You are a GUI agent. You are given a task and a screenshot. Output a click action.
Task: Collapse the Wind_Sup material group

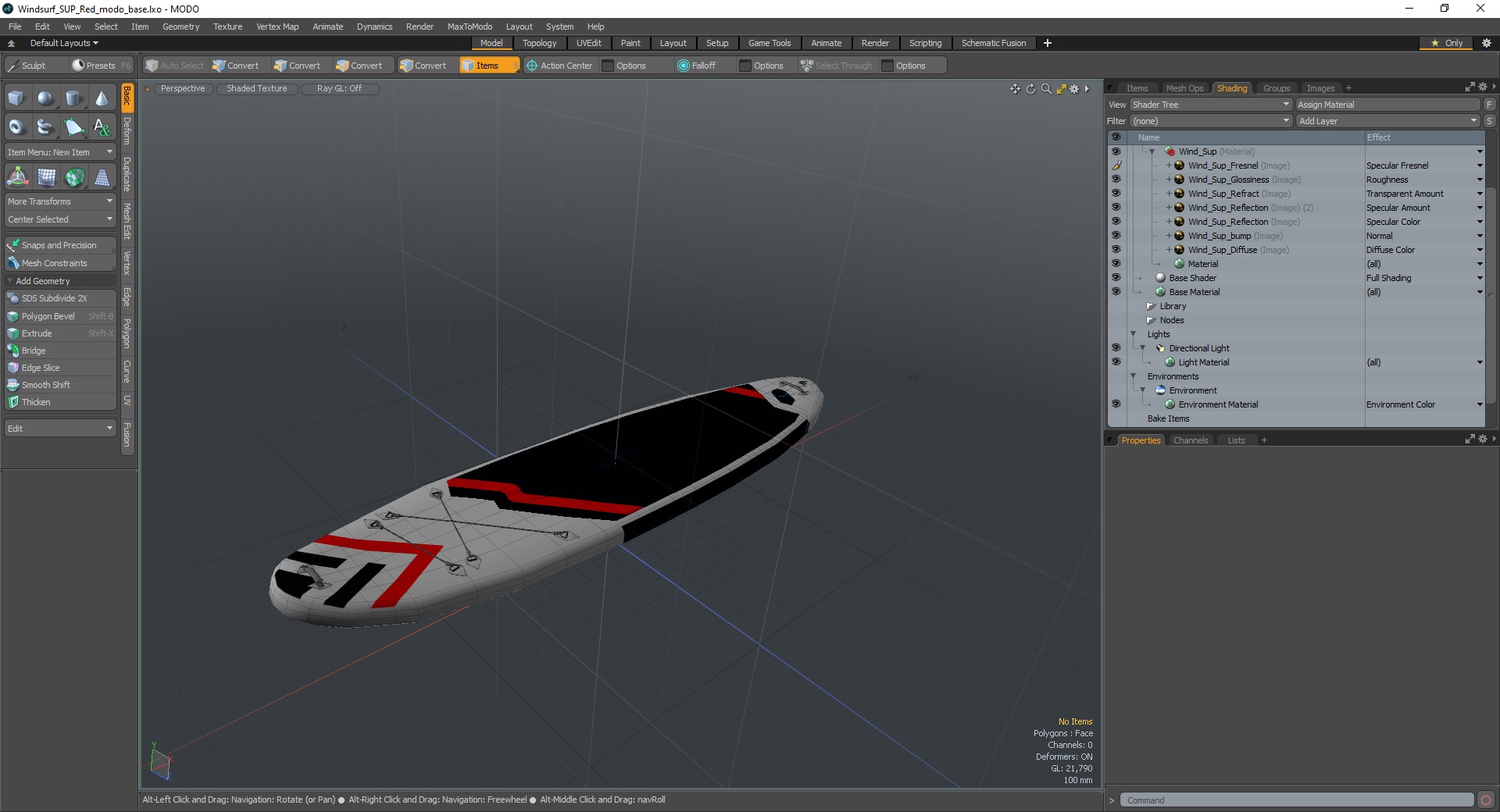coord(1152,151)
